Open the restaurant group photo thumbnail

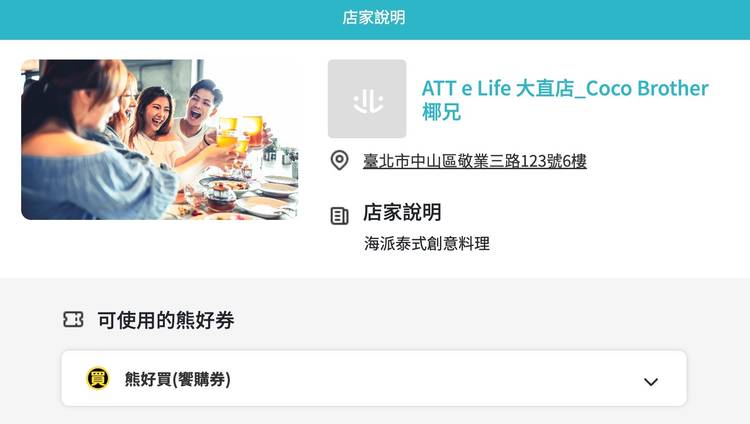pos(160,139)
